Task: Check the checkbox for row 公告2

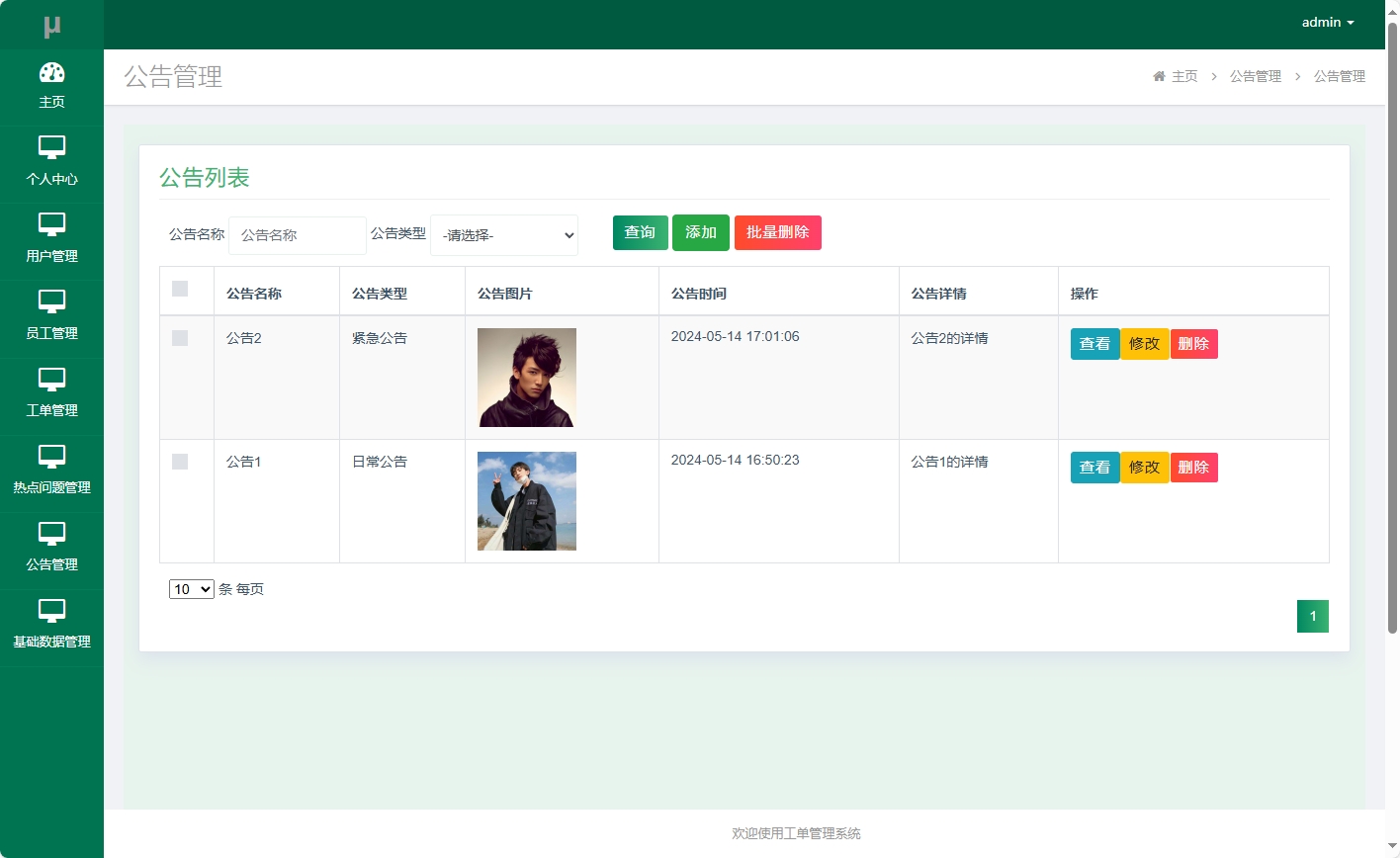Action: click(x=180, y=337)
